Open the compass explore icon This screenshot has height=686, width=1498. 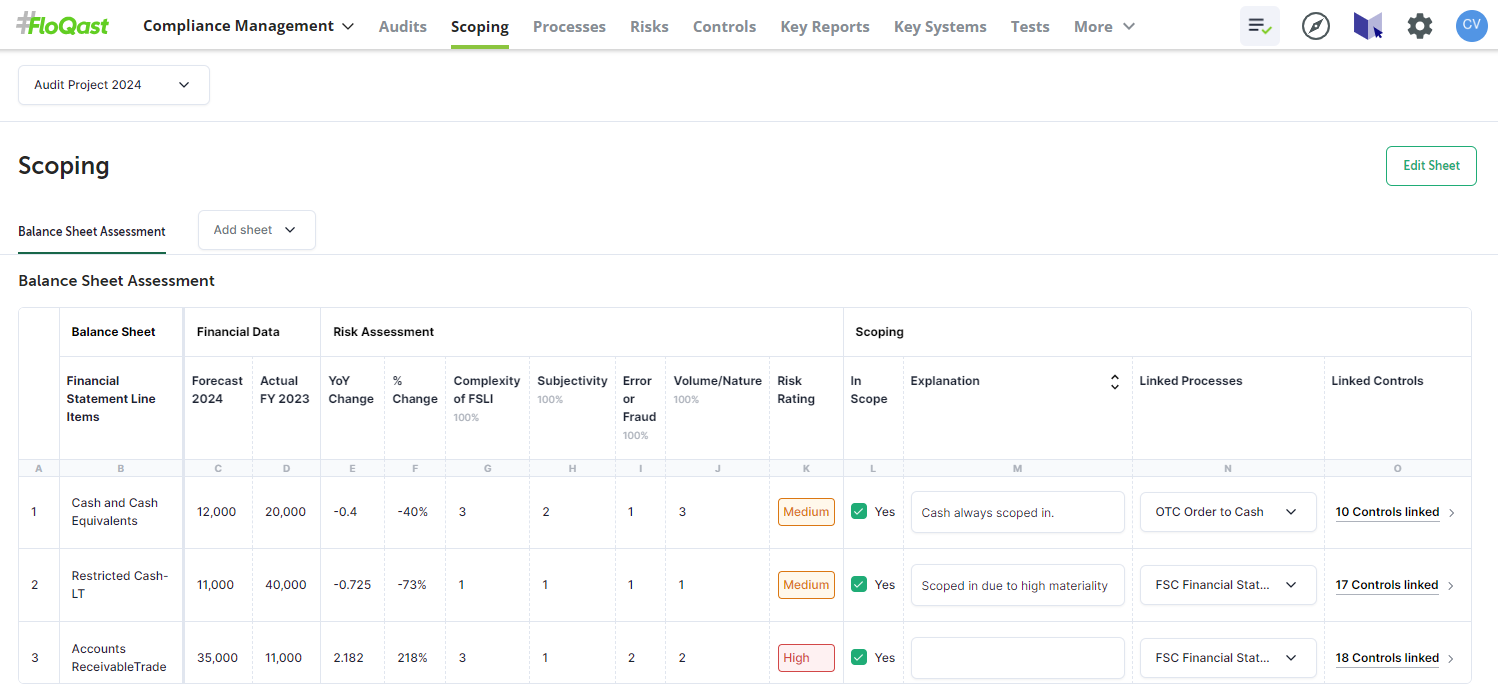point(1316,26)
